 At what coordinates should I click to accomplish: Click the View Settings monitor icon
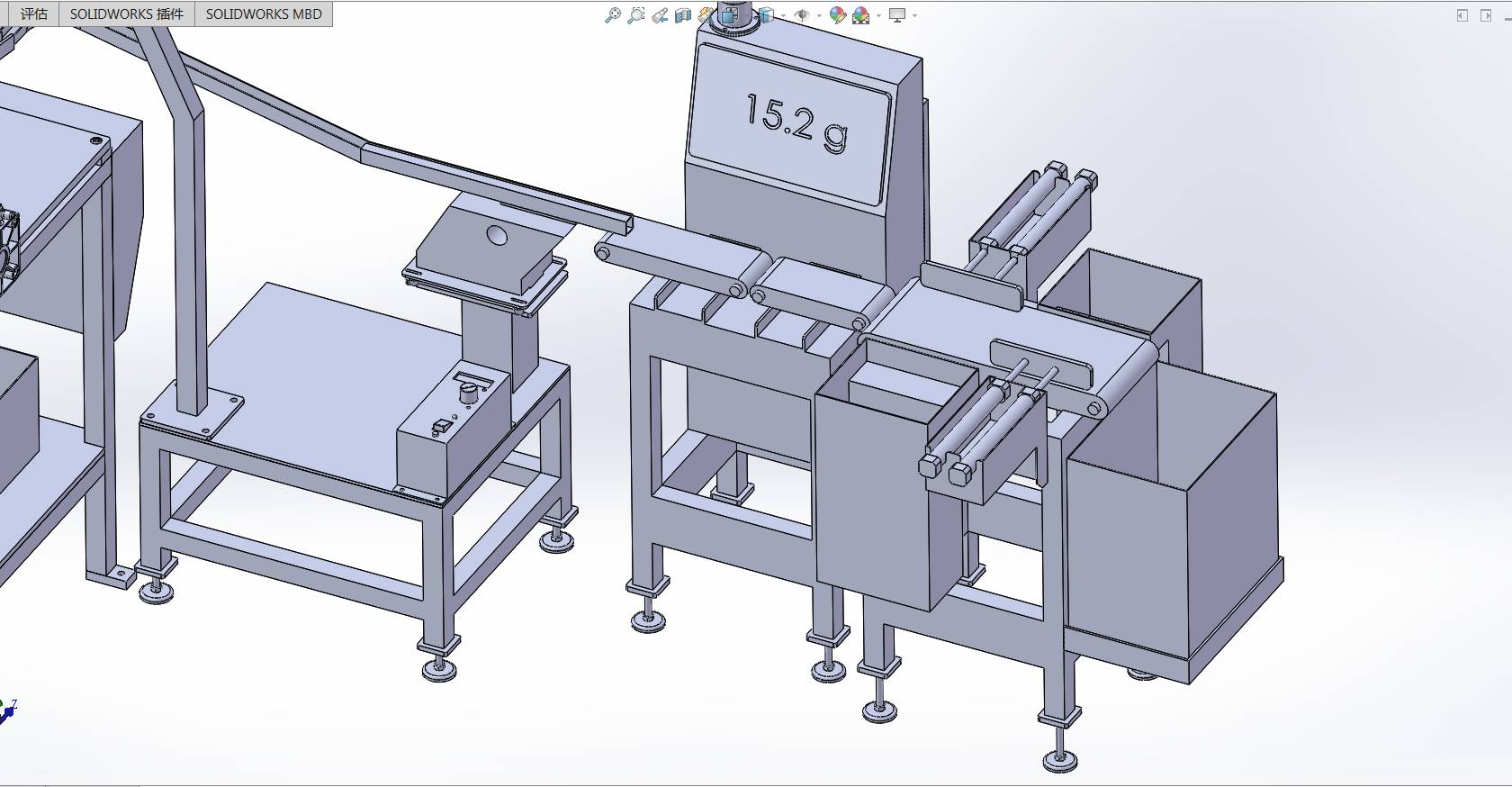pos(897,15)
